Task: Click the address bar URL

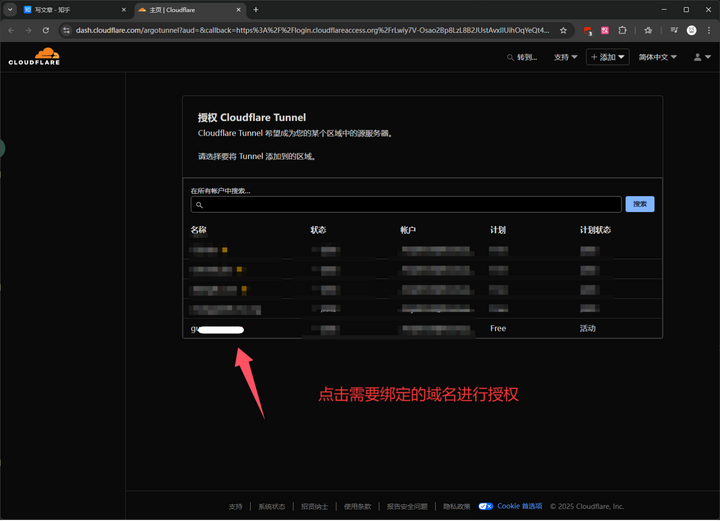Action: [x=312, y=30]
